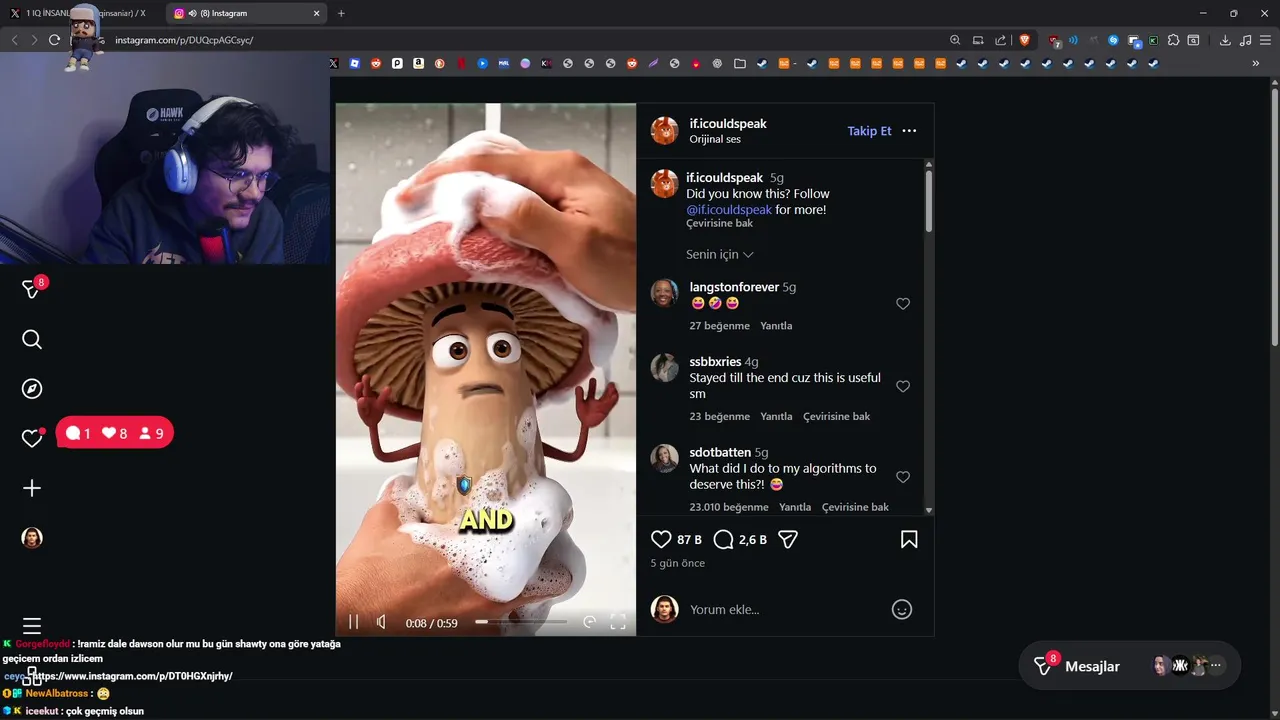
Task: Open the red notification counts bubble
Action: pyautogui.click(x=114, y=433)
